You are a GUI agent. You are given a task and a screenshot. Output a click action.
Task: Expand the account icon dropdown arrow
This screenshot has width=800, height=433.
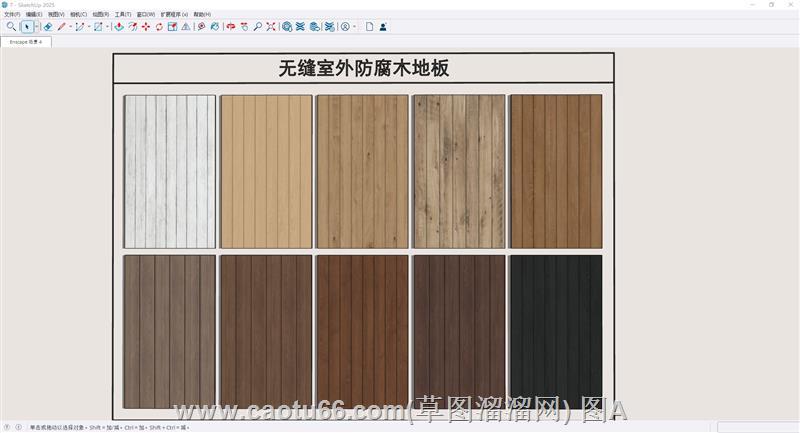point(355,27)
